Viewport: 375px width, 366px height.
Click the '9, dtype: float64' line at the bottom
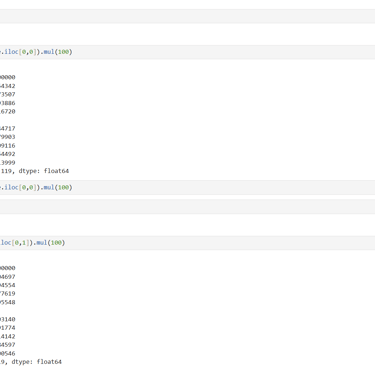(x=31, y=362)
